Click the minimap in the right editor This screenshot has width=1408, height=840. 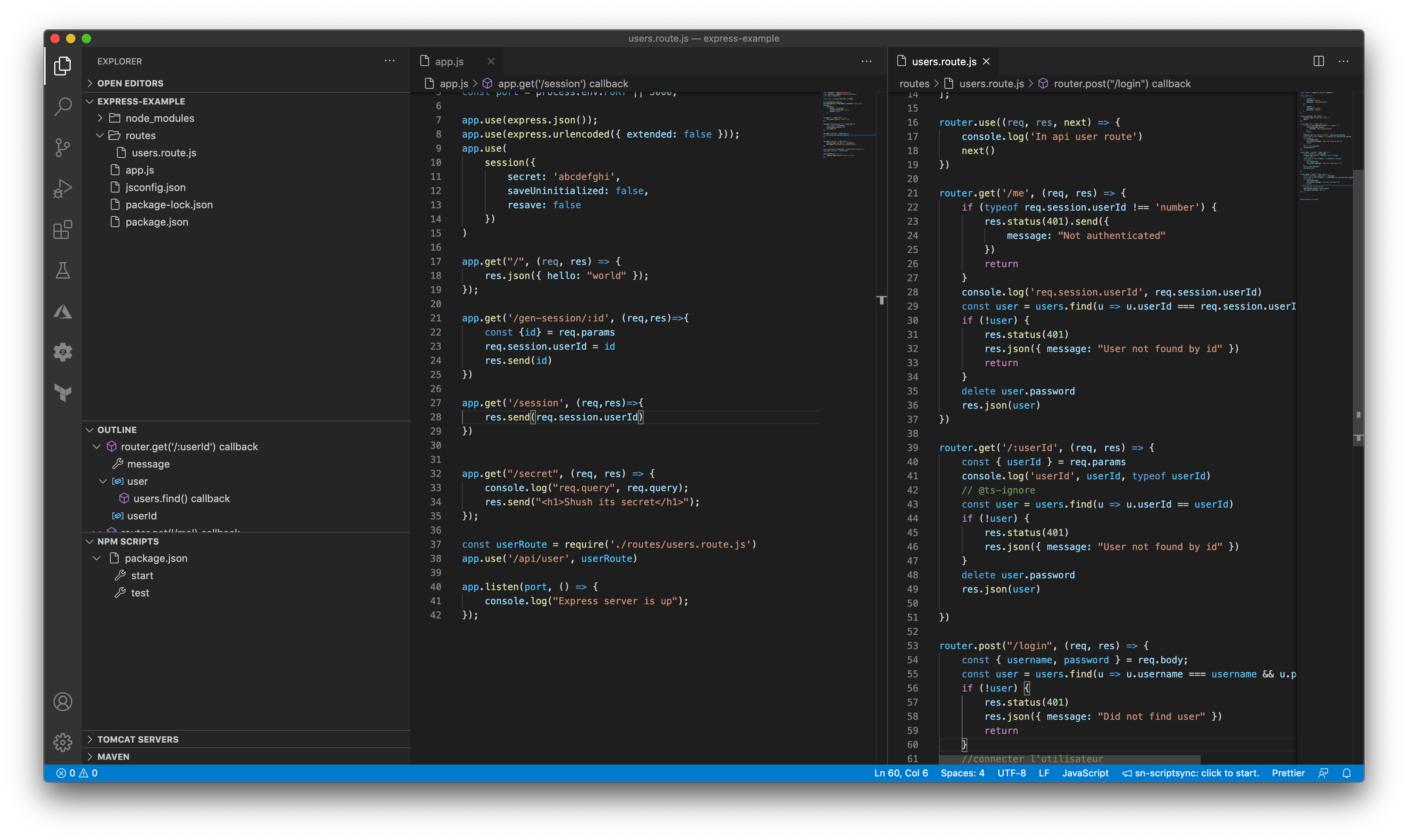1324,141
